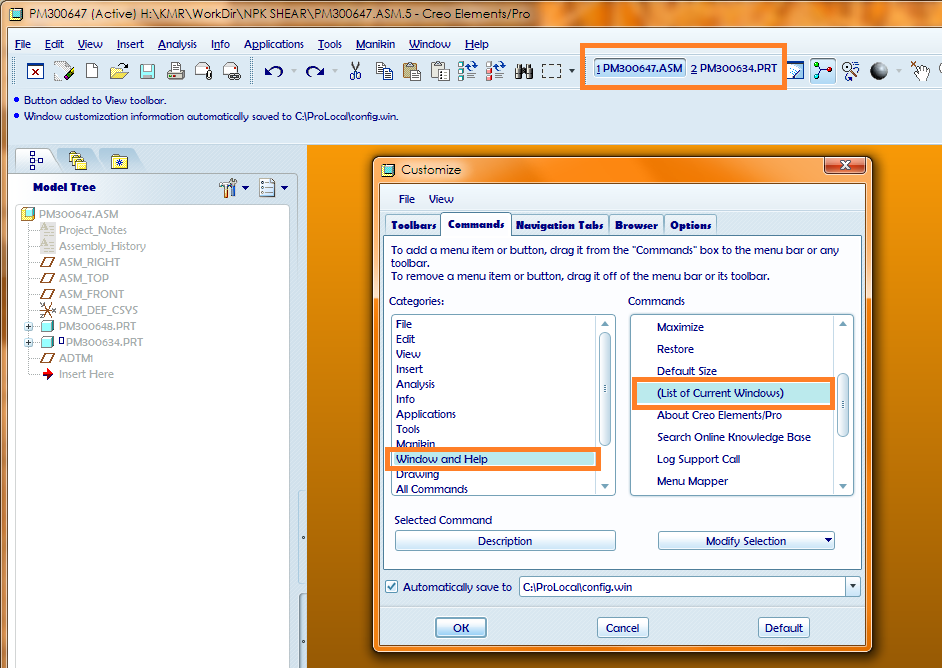Open the Favorites navigator tab icon
Image resolution: width=942 pixels, height=668 pixels.
coord(119,162)
